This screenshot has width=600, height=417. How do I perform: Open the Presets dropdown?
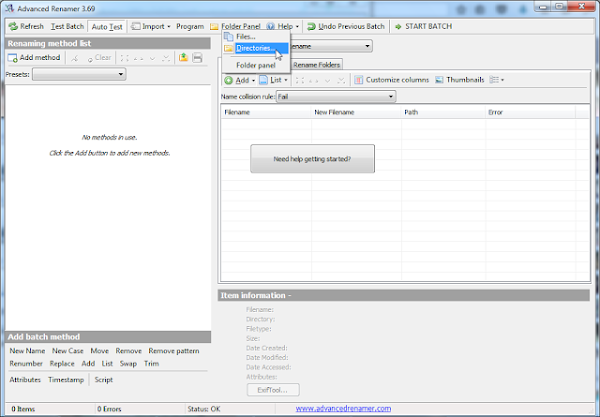tap(79, 74)
